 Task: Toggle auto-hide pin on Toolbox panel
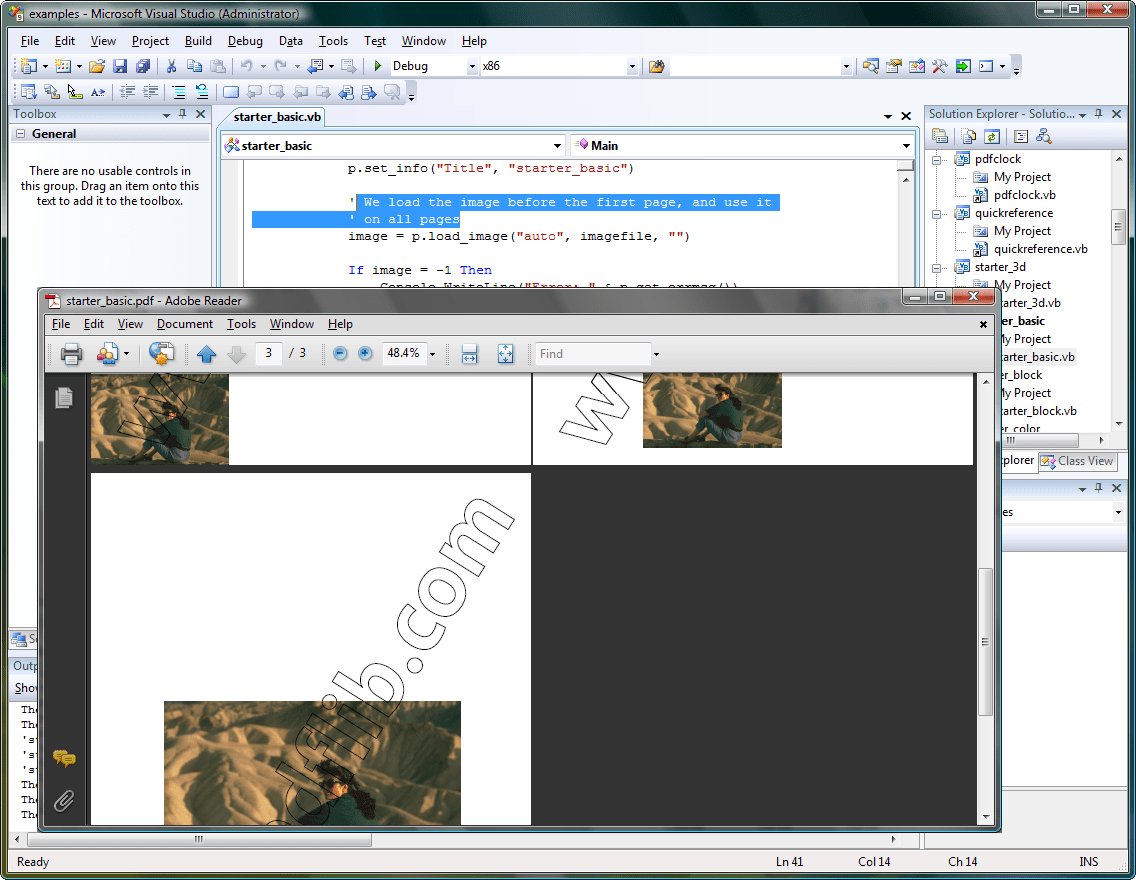click(183, 114)
